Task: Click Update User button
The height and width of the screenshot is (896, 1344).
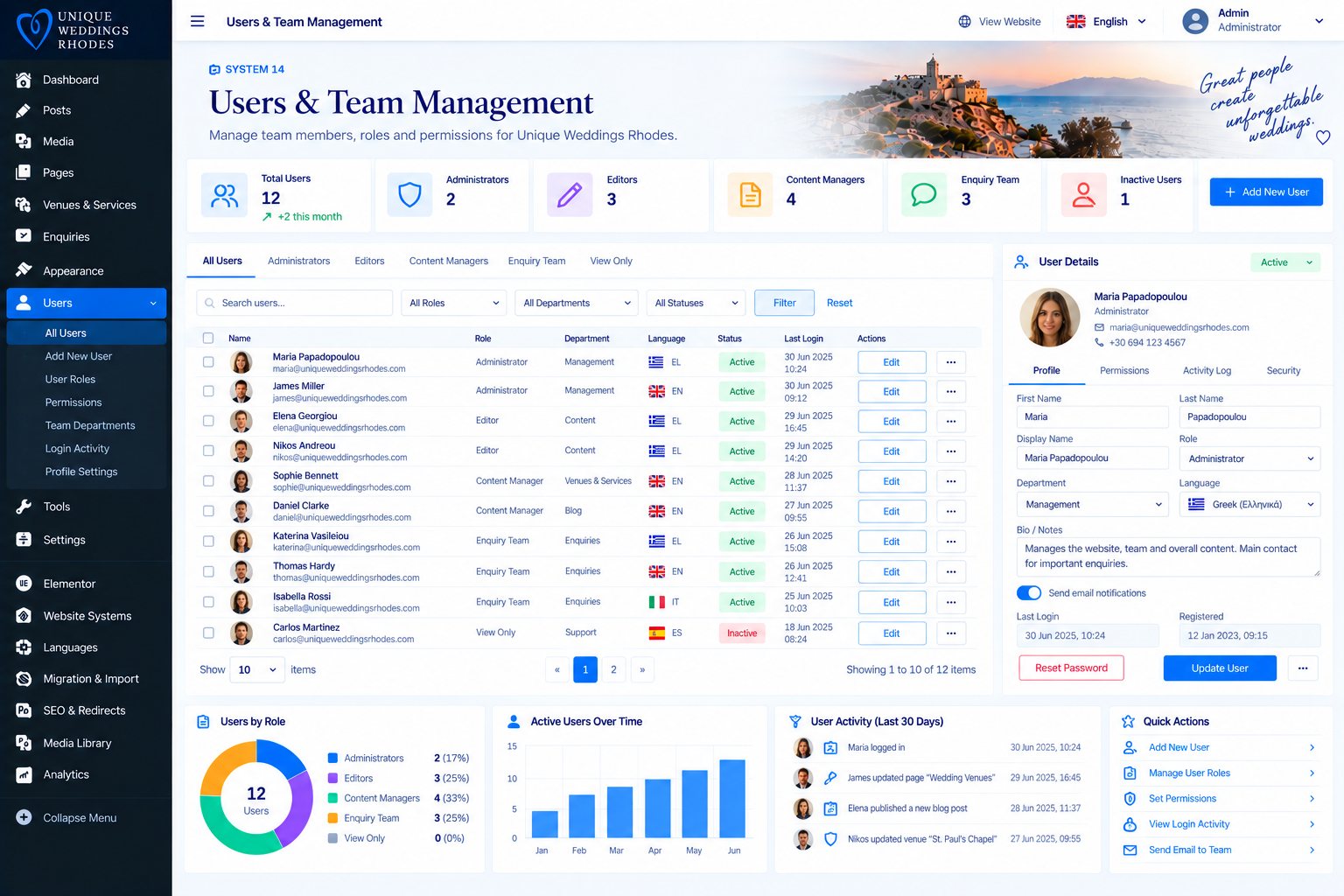Action: pos(1220,668)
